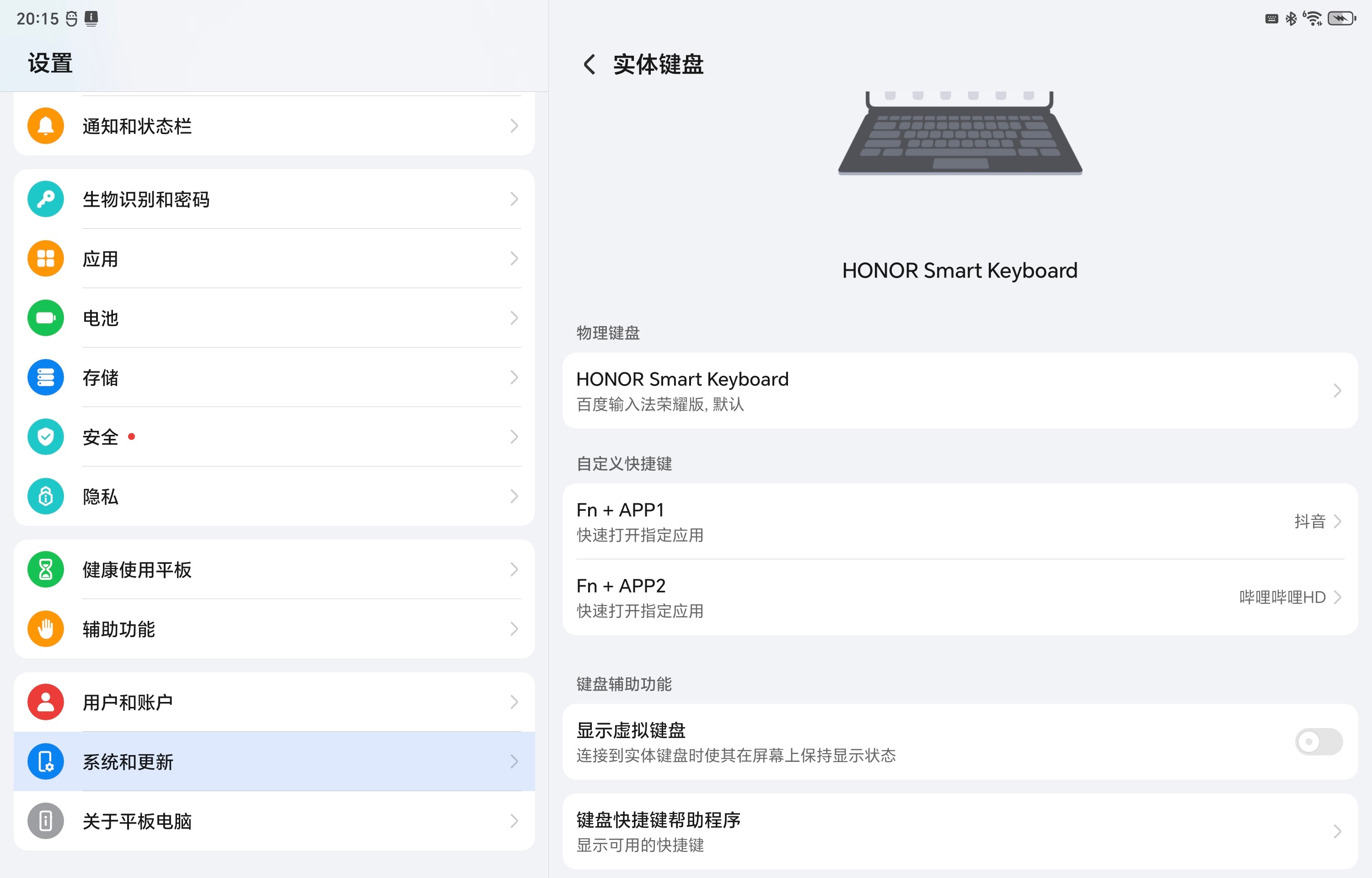The width and height of the screenshot is (1372, 878).
Task: Tap the 键盘辅助功能 section header
Action: coord(624,684)
